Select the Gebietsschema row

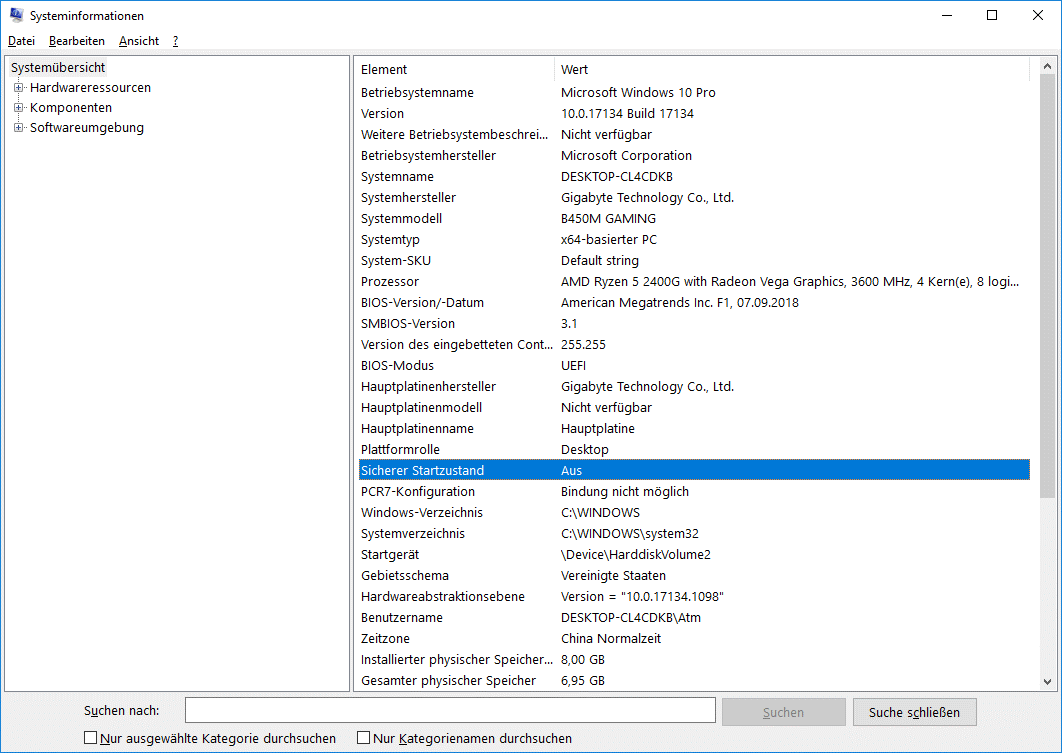694,576
